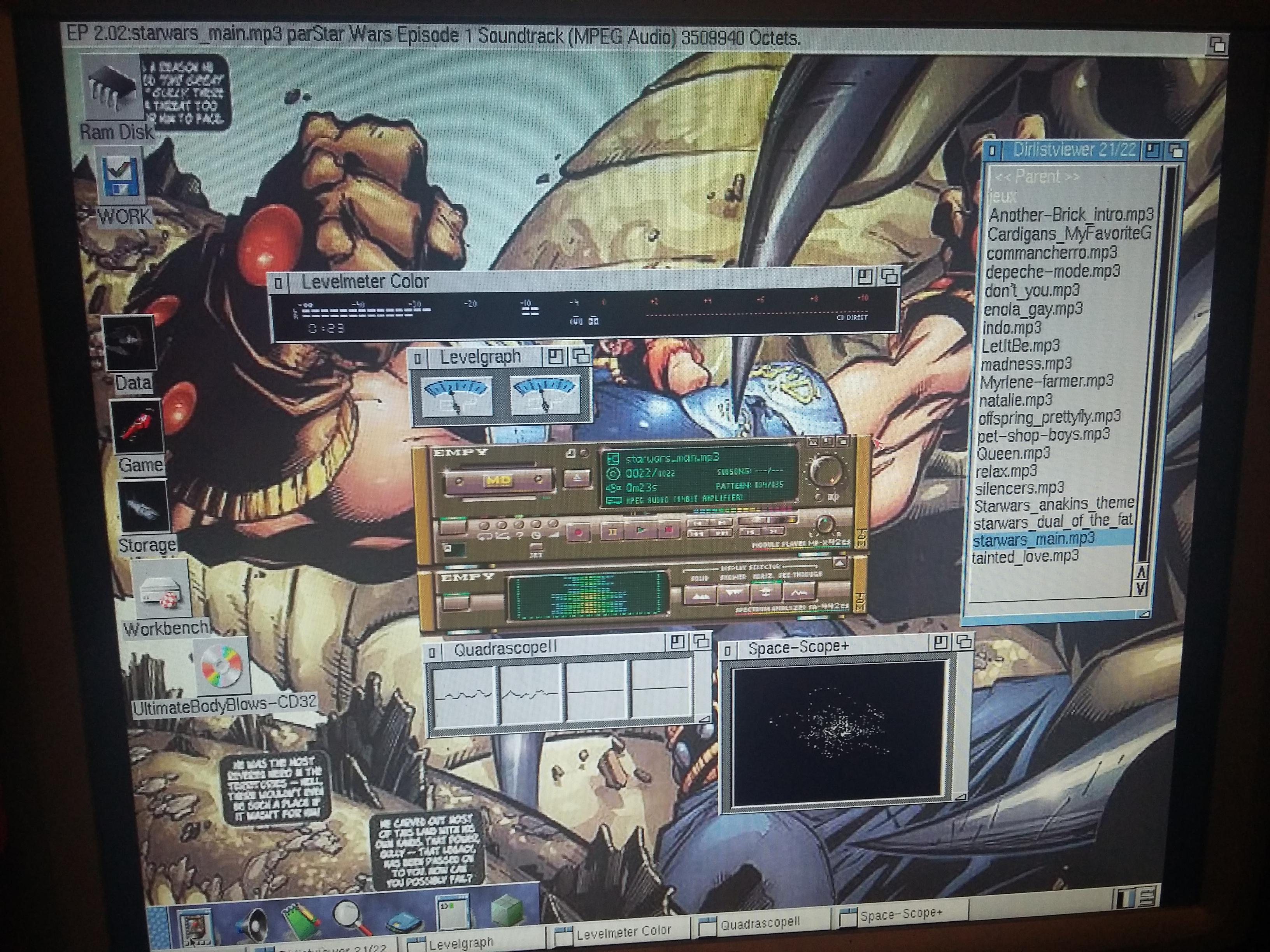
Task: Click the red record button on the player
Action: (x=578, y=532)
